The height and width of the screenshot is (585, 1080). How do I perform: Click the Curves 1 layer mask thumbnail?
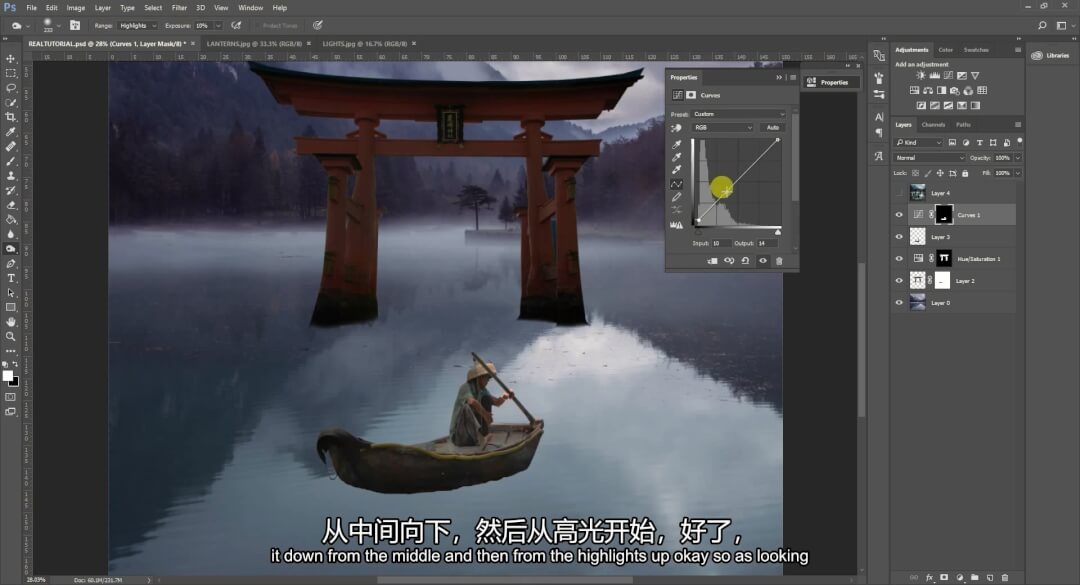pos(944,215)
